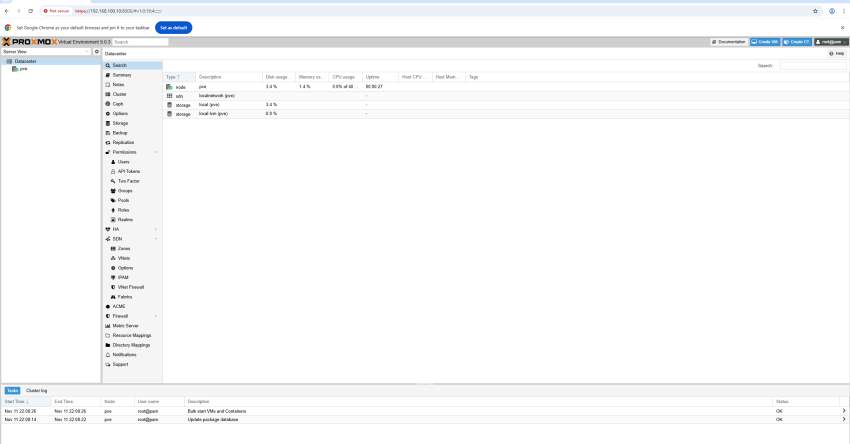Click the Zones grid icon
Screen dimensions: 850x444
coord(113,249)
